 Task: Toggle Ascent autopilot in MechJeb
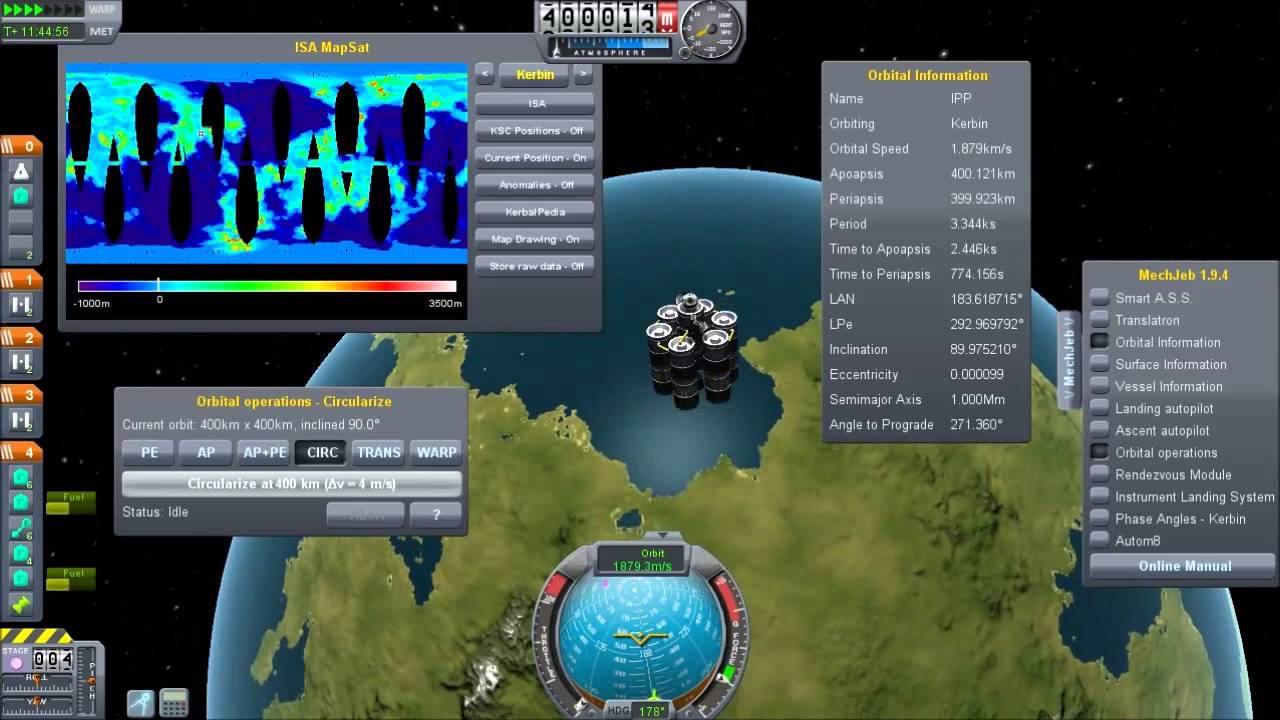pyautogui.click(x=1150, y=430)
